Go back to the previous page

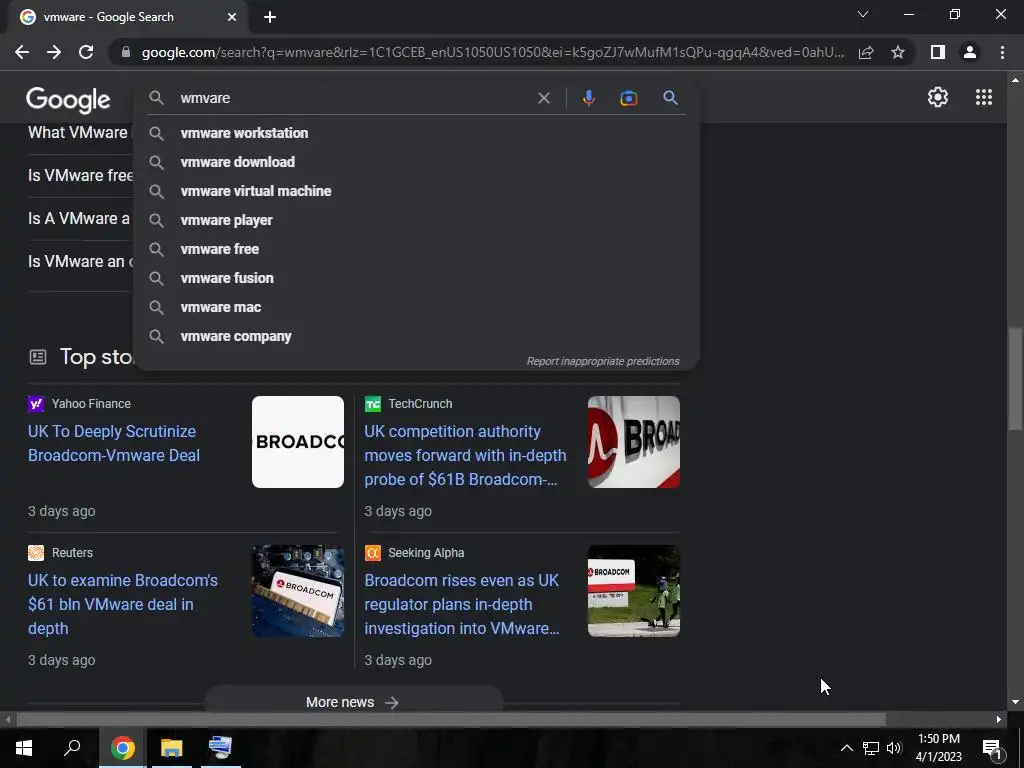pyautogui.click(x=22, y=52)
